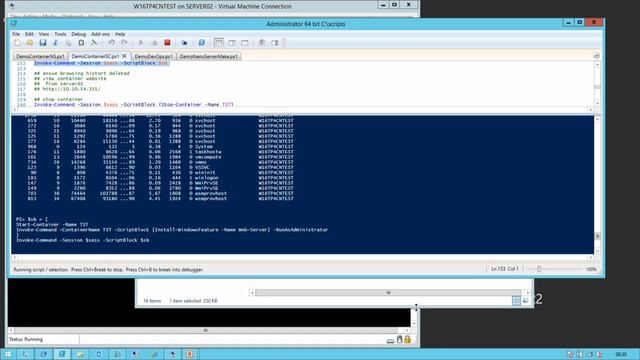640x360 pixels.
Task: Click the green Run Script icon
Action: pos(141,43)
